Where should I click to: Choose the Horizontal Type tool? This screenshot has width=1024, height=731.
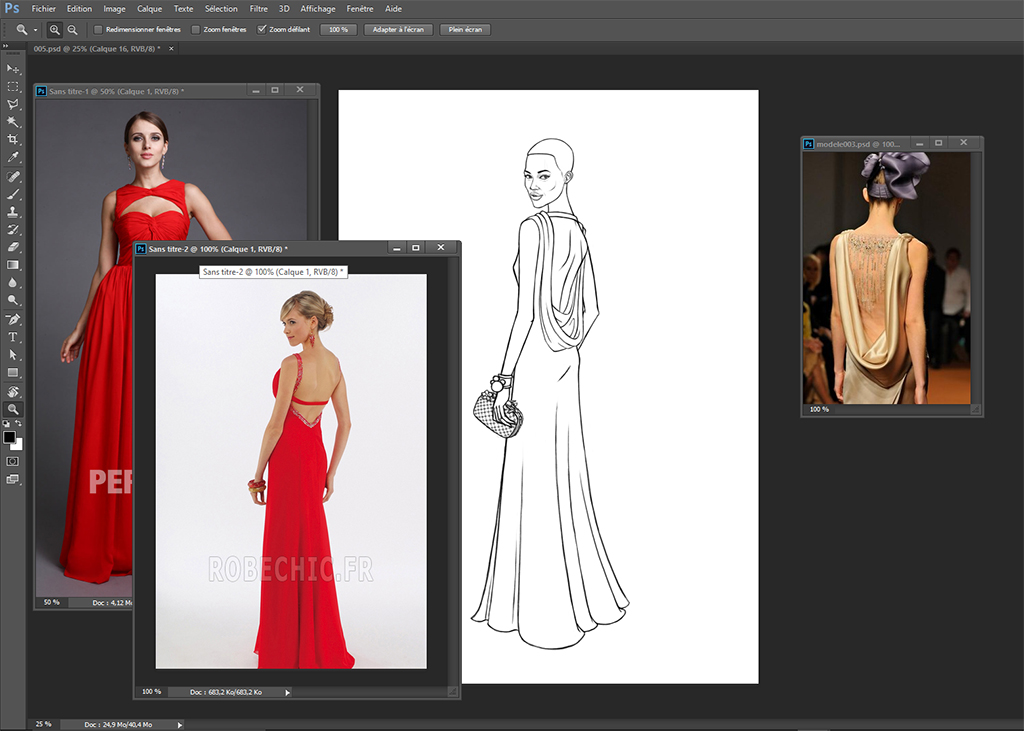[13, 337]
